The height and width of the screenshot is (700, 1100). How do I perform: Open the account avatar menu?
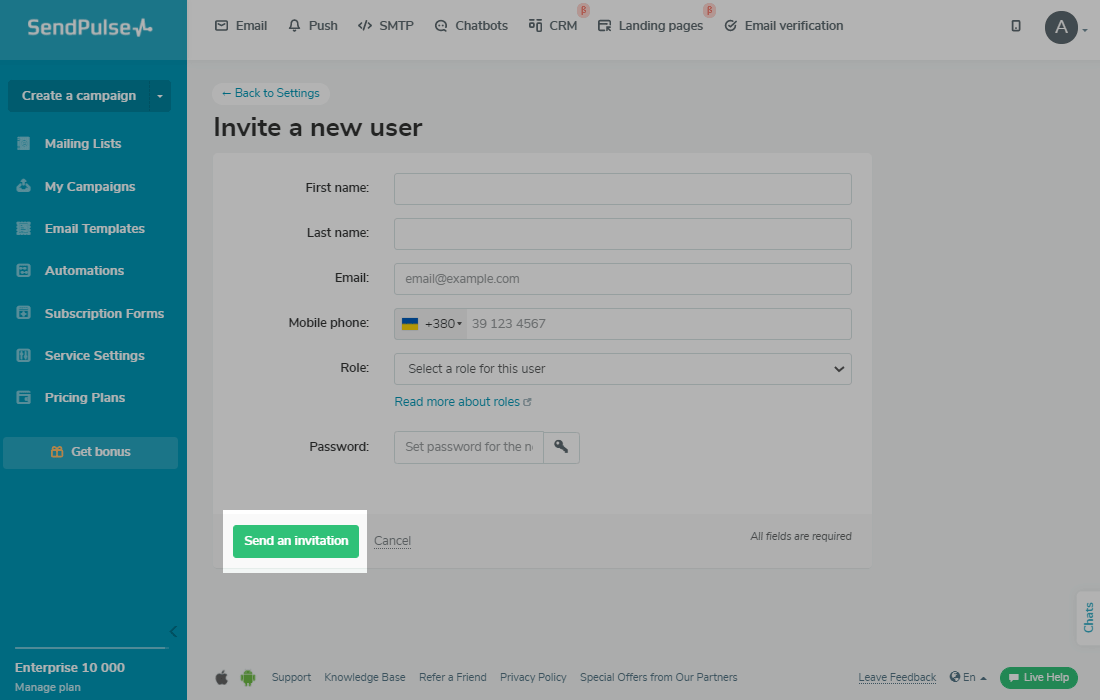[1062, 27]
